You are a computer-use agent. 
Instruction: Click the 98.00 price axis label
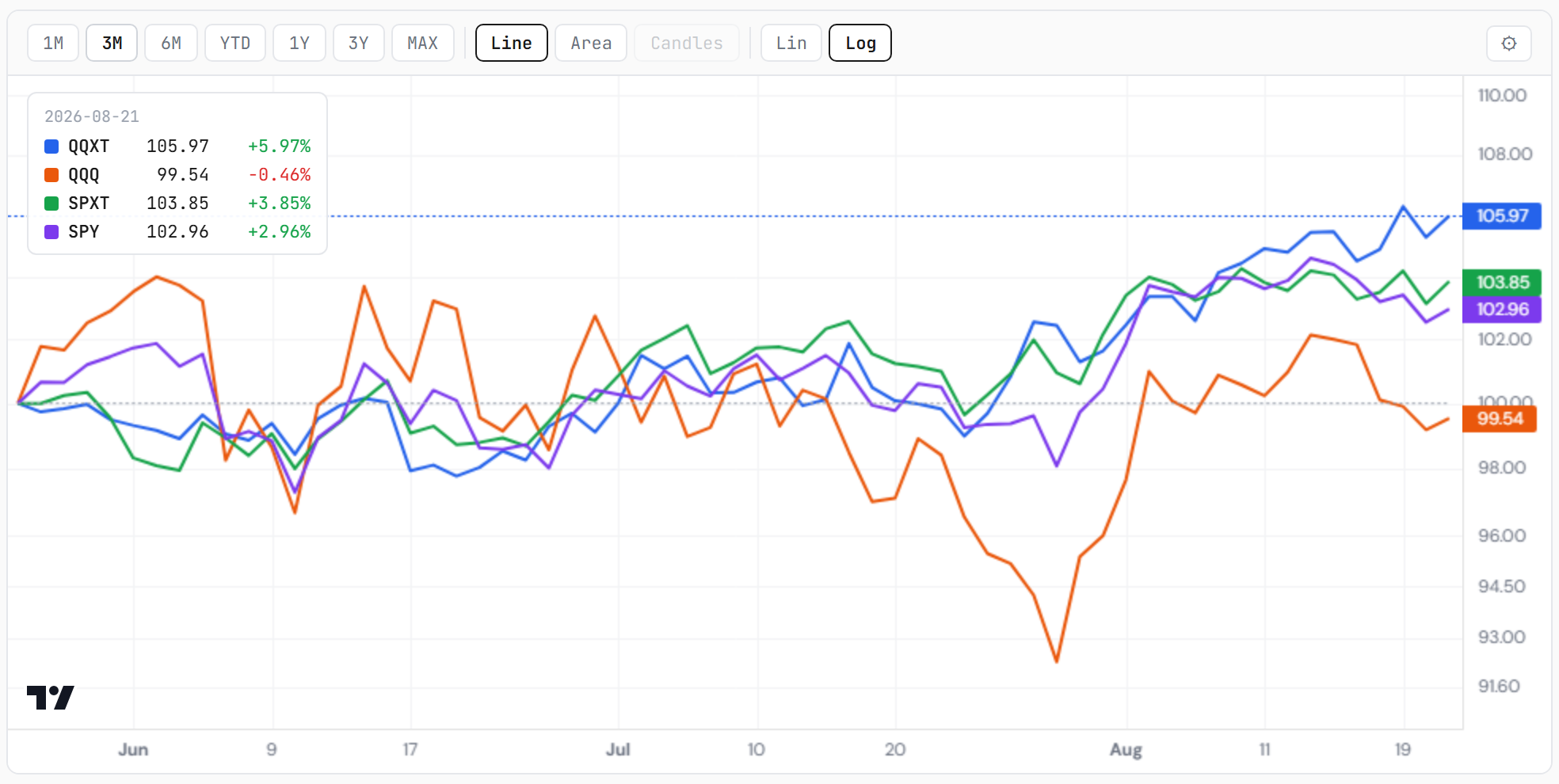[1502, 468]
